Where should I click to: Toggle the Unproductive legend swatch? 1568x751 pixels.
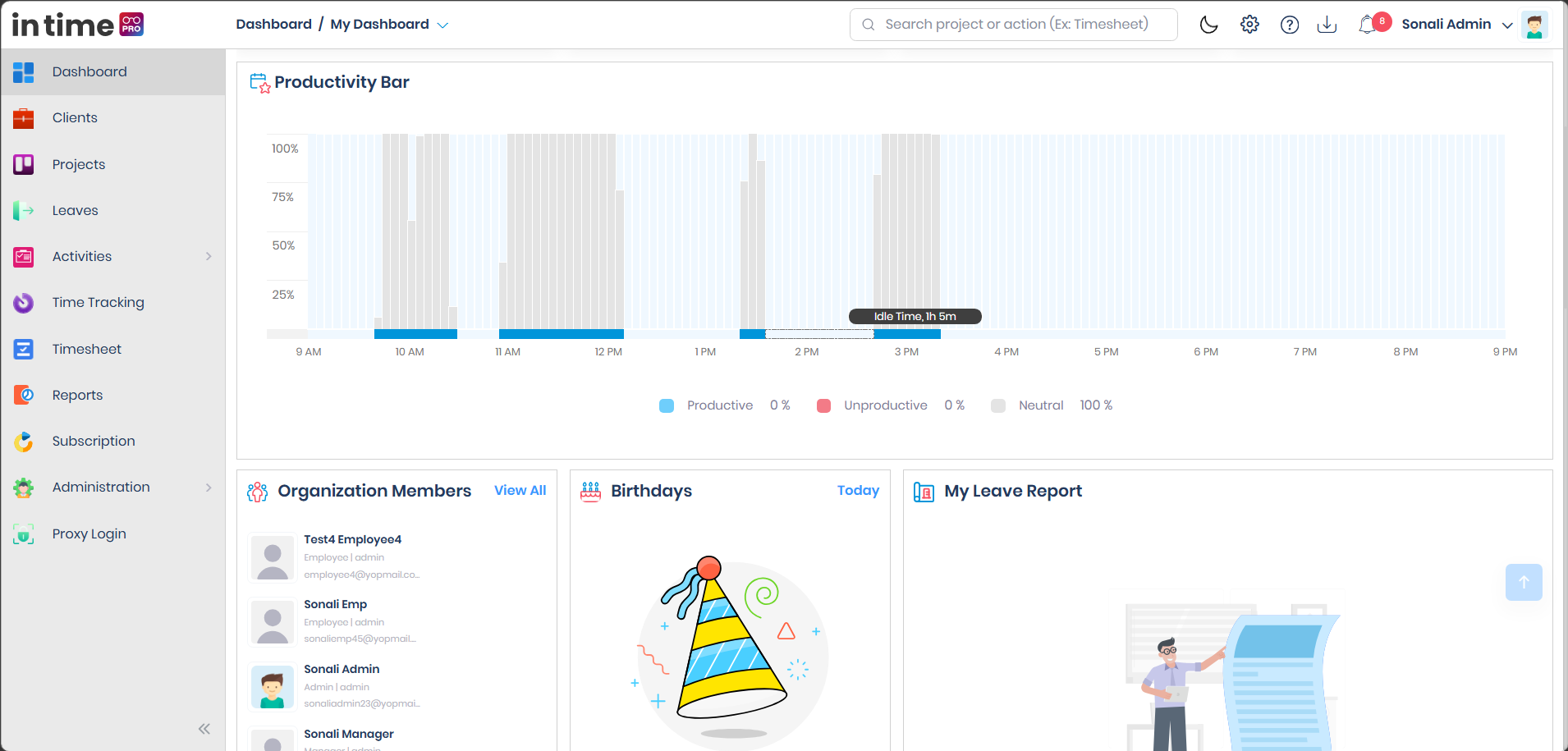tap(823, 406)
